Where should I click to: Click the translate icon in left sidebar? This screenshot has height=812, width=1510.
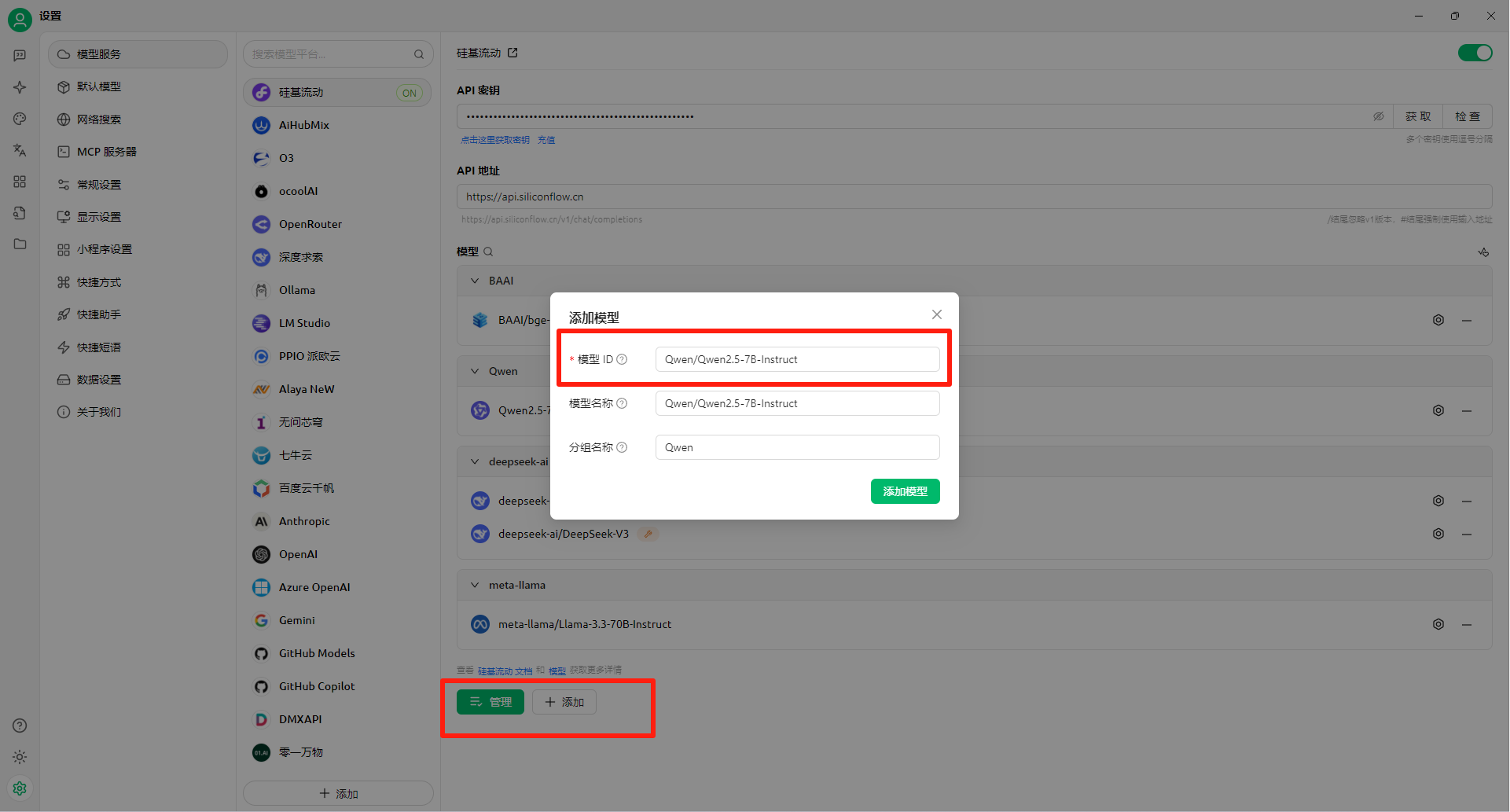pyautogui.click(x=20, y=149)
